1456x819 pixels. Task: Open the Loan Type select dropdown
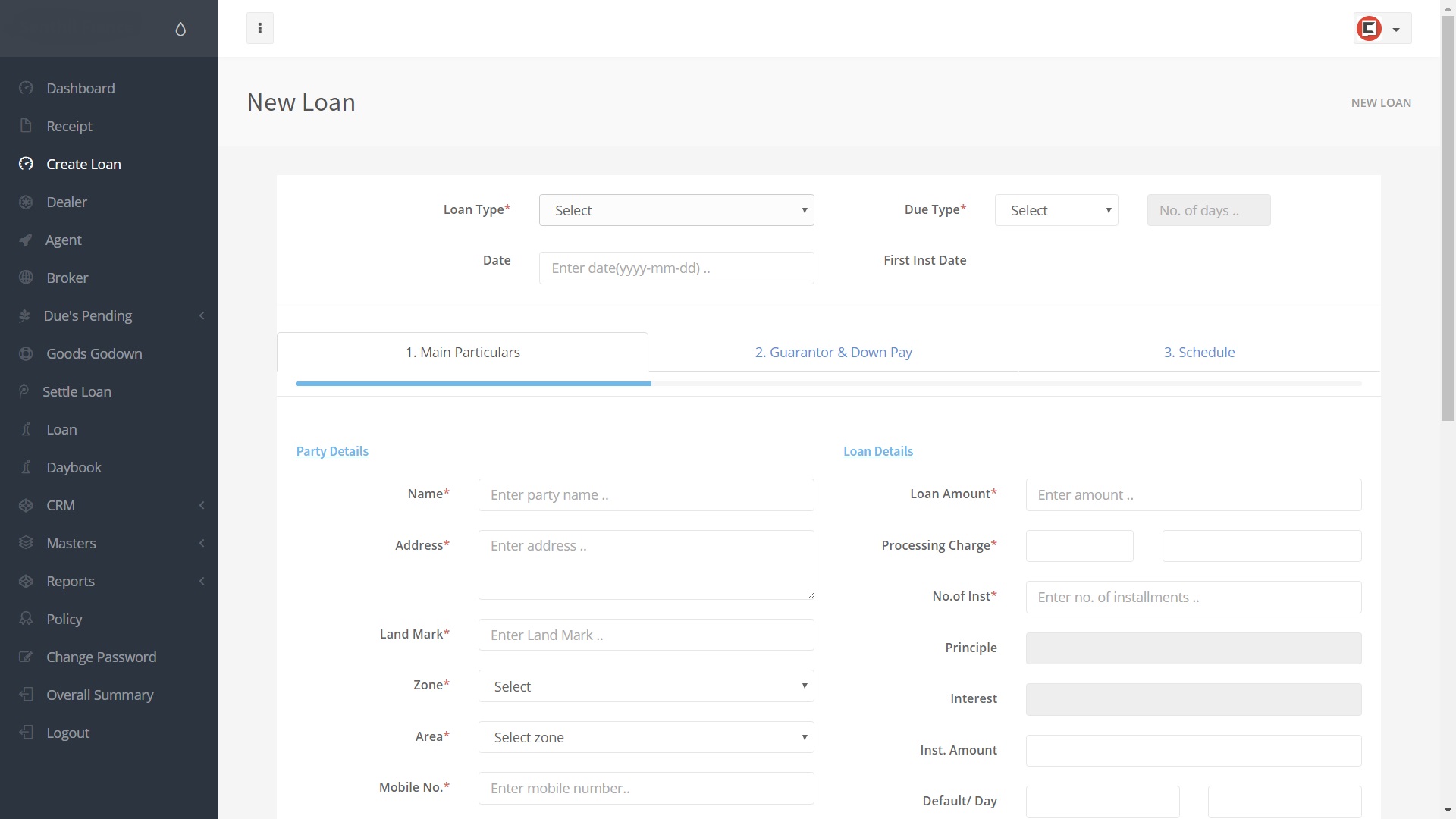tap(676, 210)
